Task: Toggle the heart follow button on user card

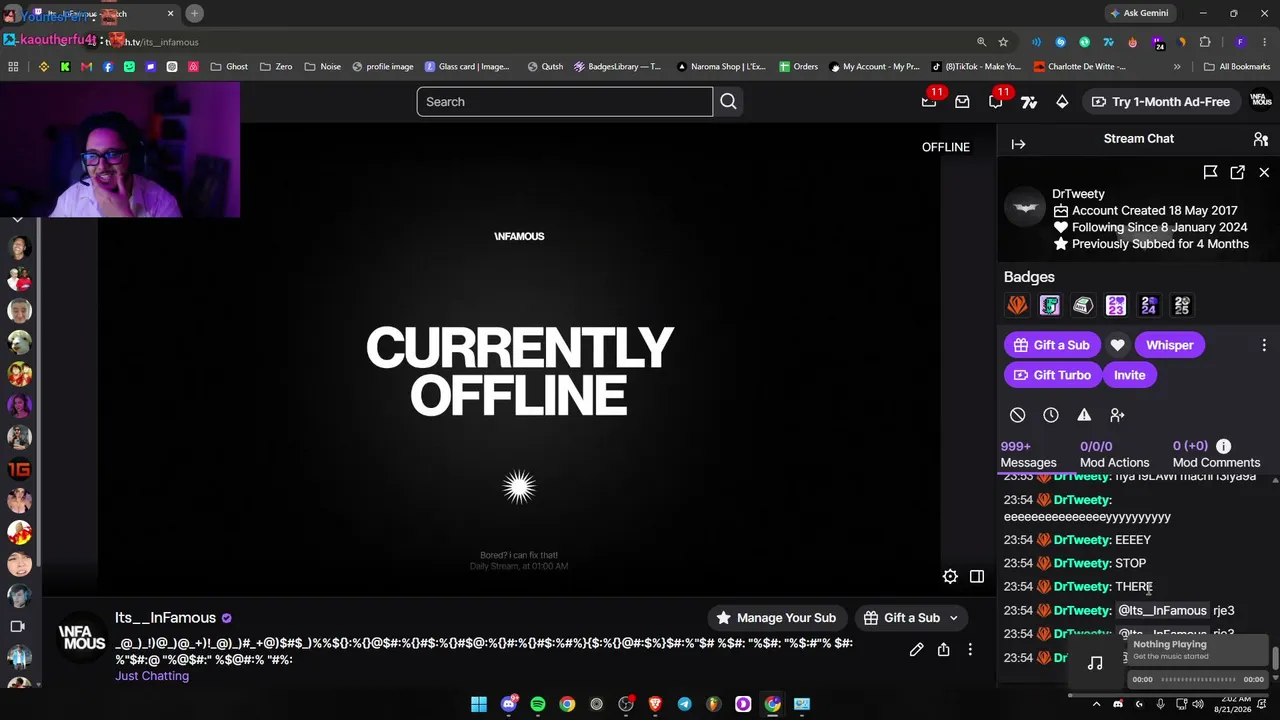Action: click(1117, 345)
